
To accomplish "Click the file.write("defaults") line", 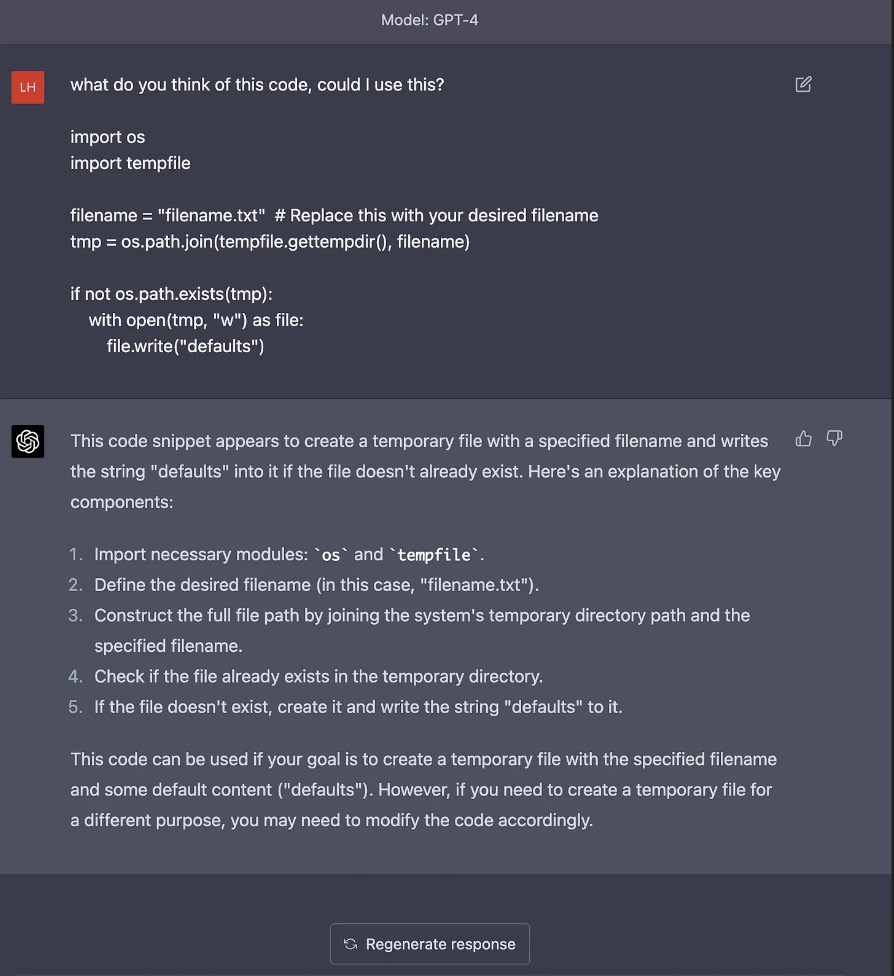I will pyautogui.click(x=186, y=346).
